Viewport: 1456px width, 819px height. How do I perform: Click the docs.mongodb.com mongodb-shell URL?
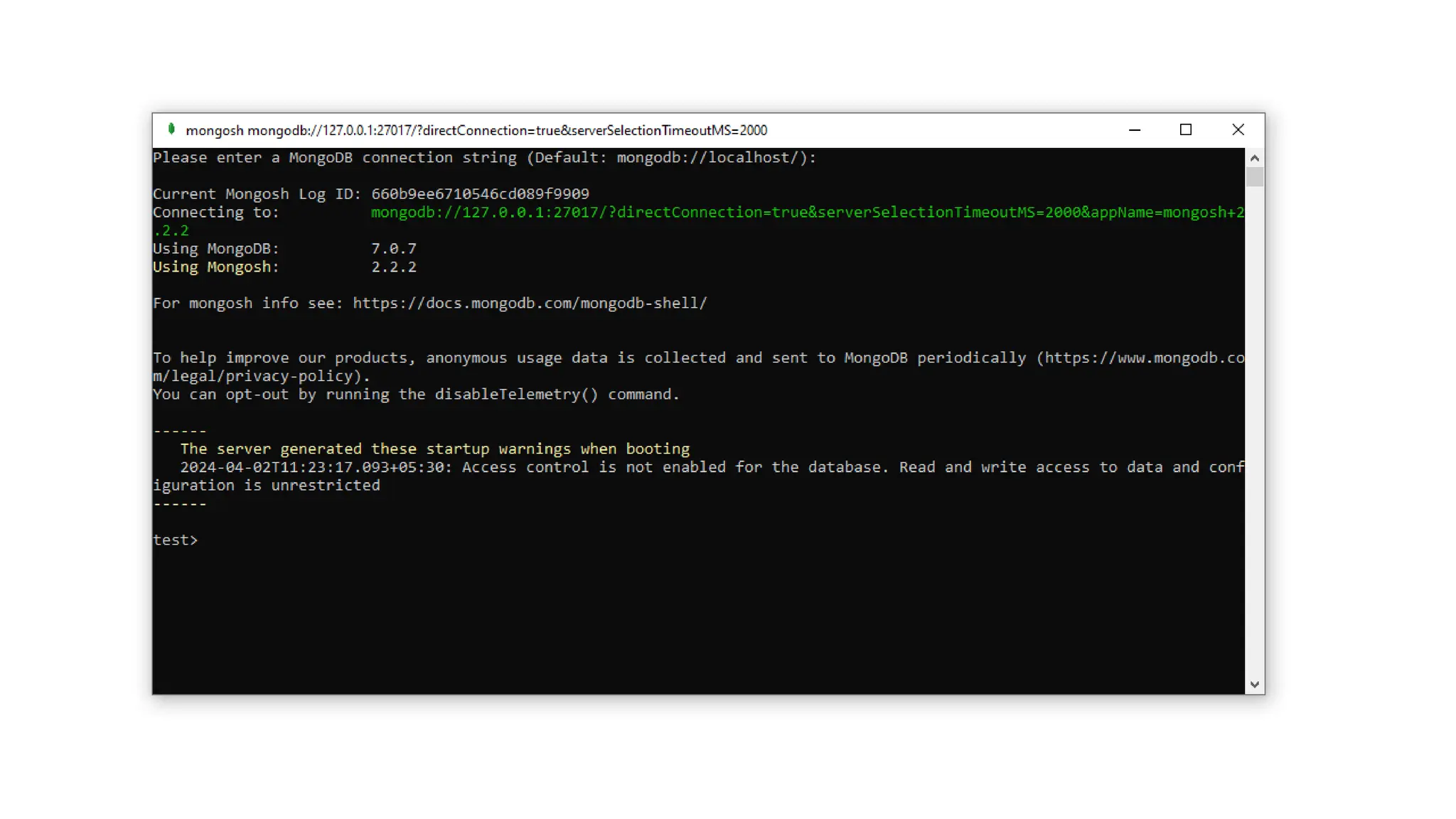[x=530, y=304]
